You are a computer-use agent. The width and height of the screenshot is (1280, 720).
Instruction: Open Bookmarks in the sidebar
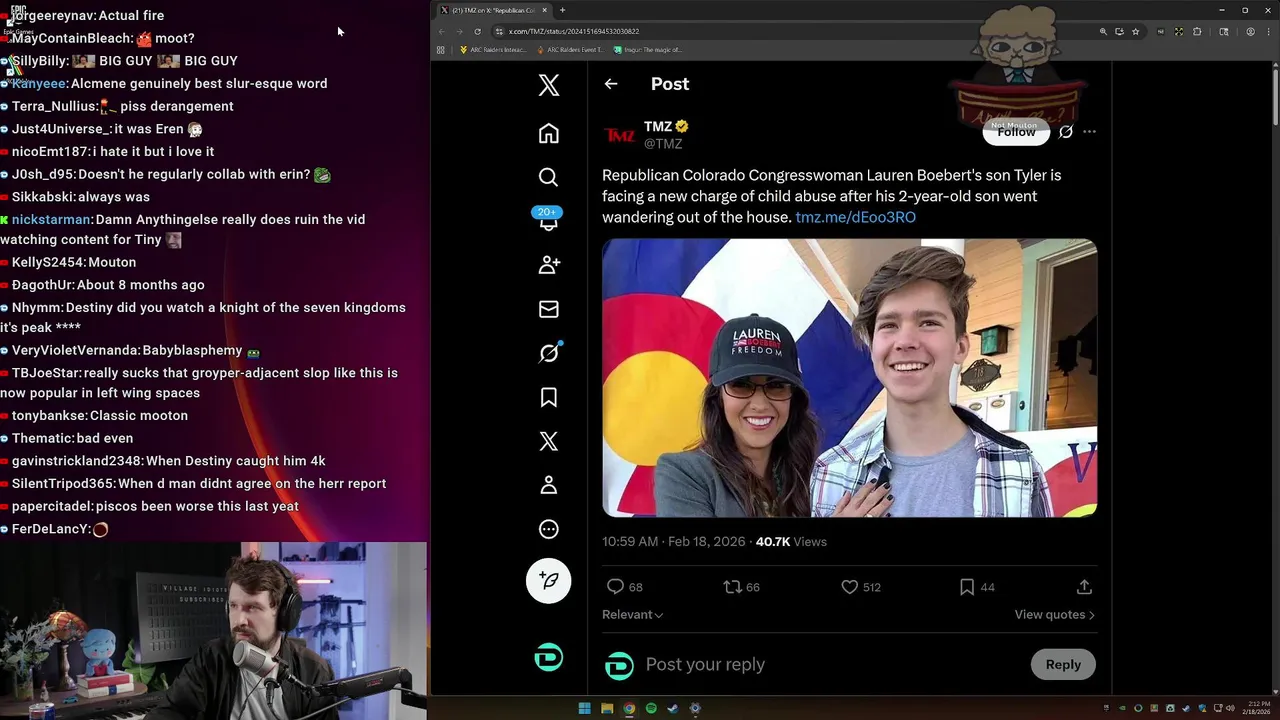[x=548, y=397]
